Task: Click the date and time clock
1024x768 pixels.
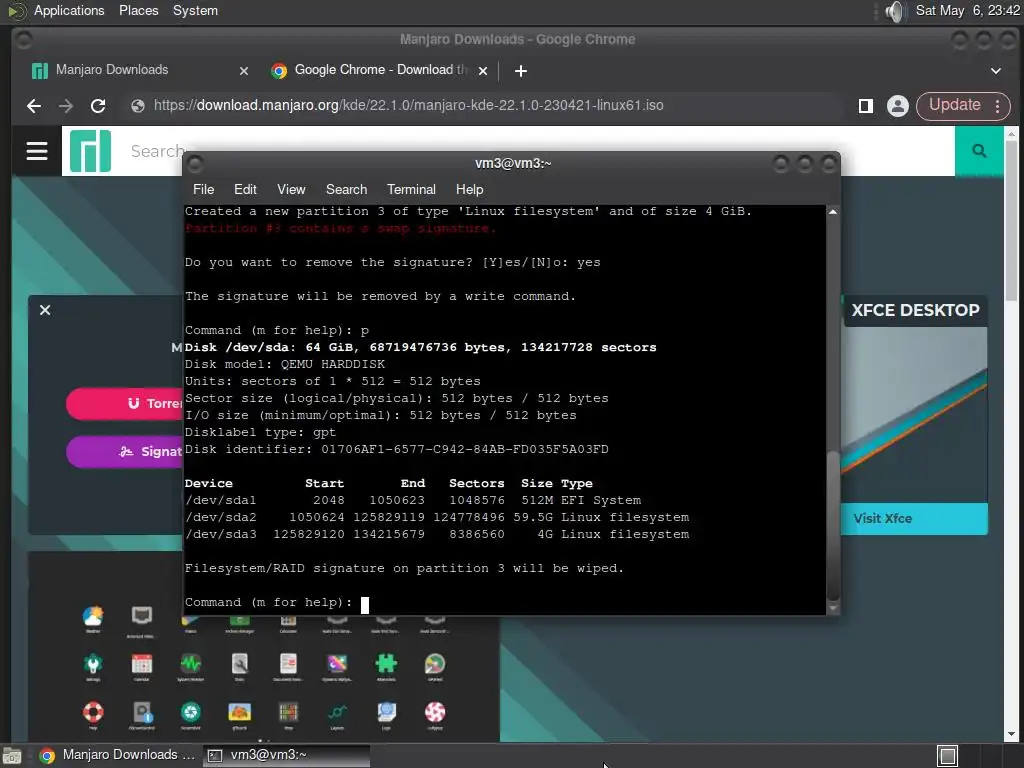Action: pos(967,11)
